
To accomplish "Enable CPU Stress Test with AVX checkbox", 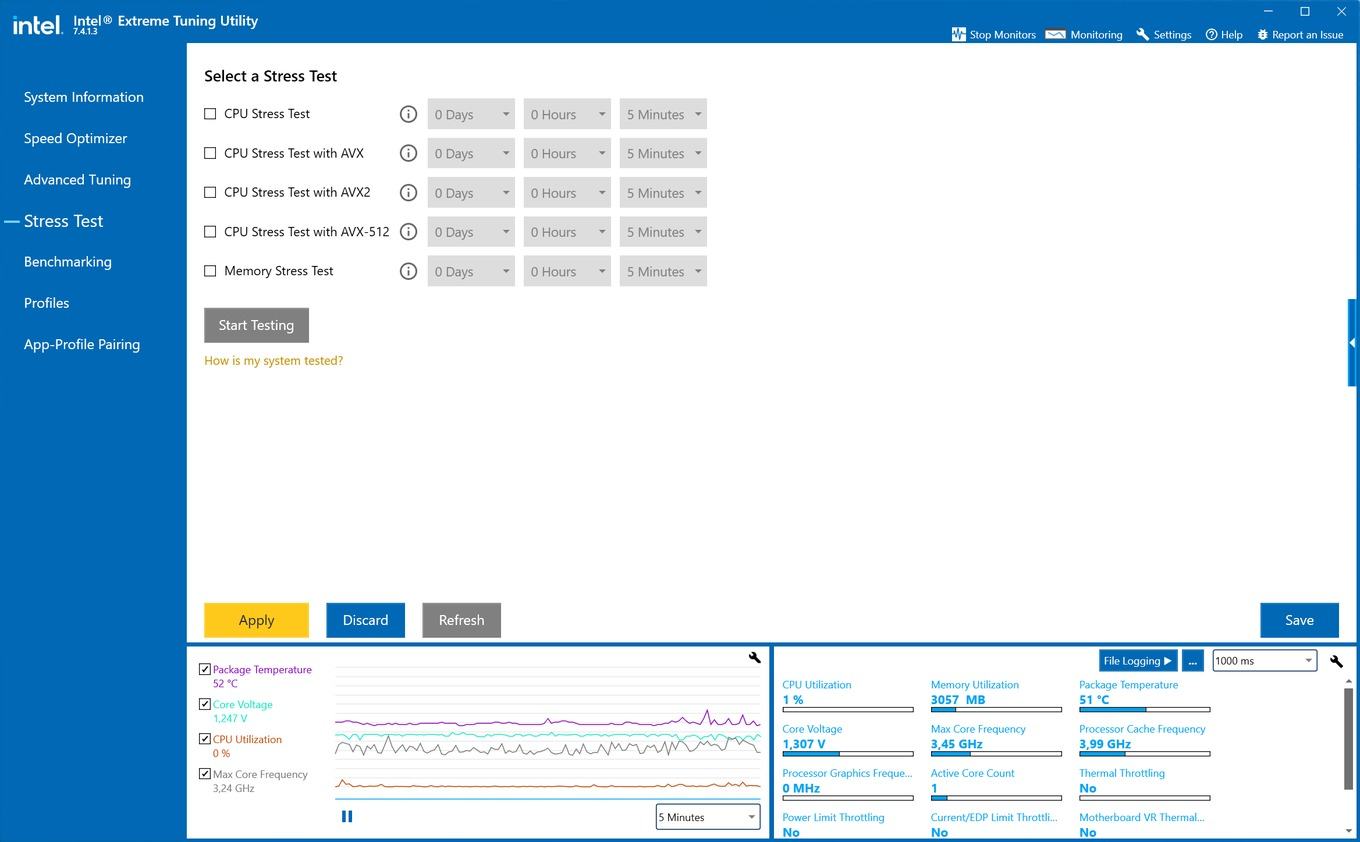I will tap(210, 153).
